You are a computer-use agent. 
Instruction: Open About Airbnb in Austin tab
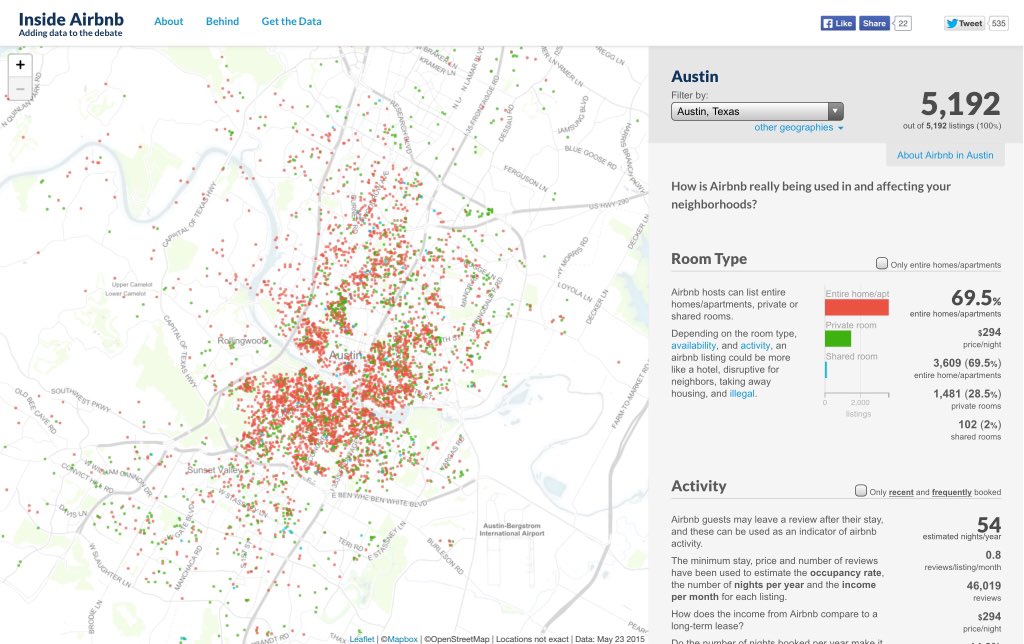tap(944, 155)
